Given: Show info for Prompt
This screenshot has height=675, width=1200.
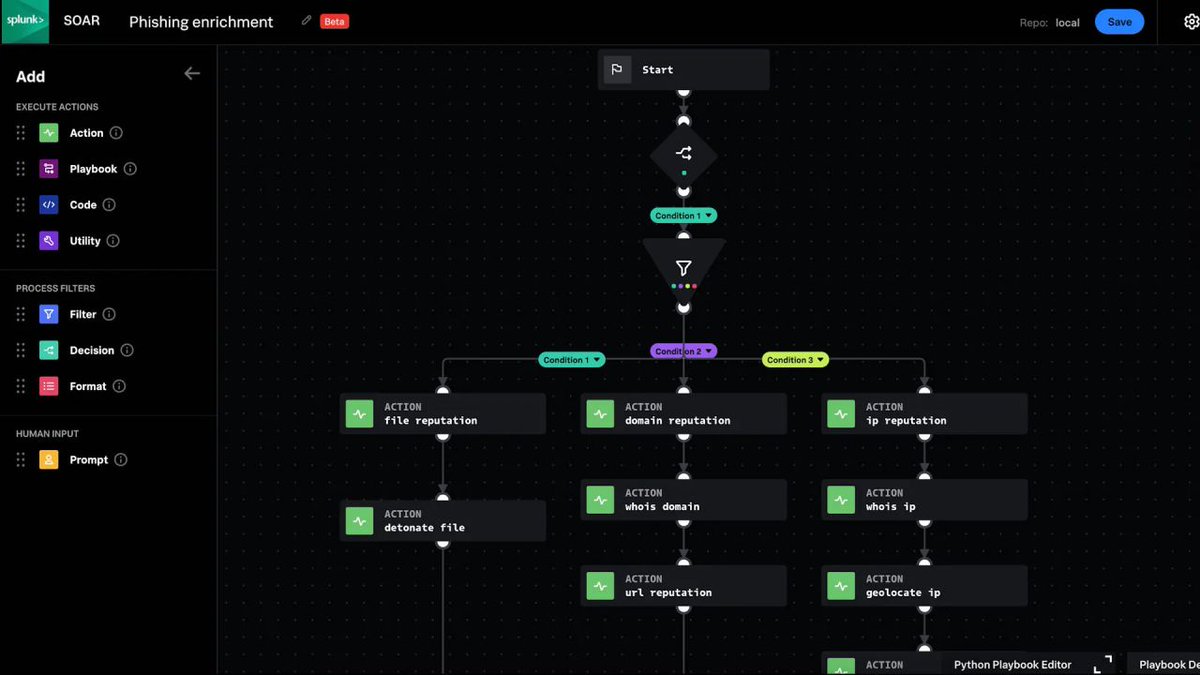Looking at the screenshot, I should pos(121,460).
